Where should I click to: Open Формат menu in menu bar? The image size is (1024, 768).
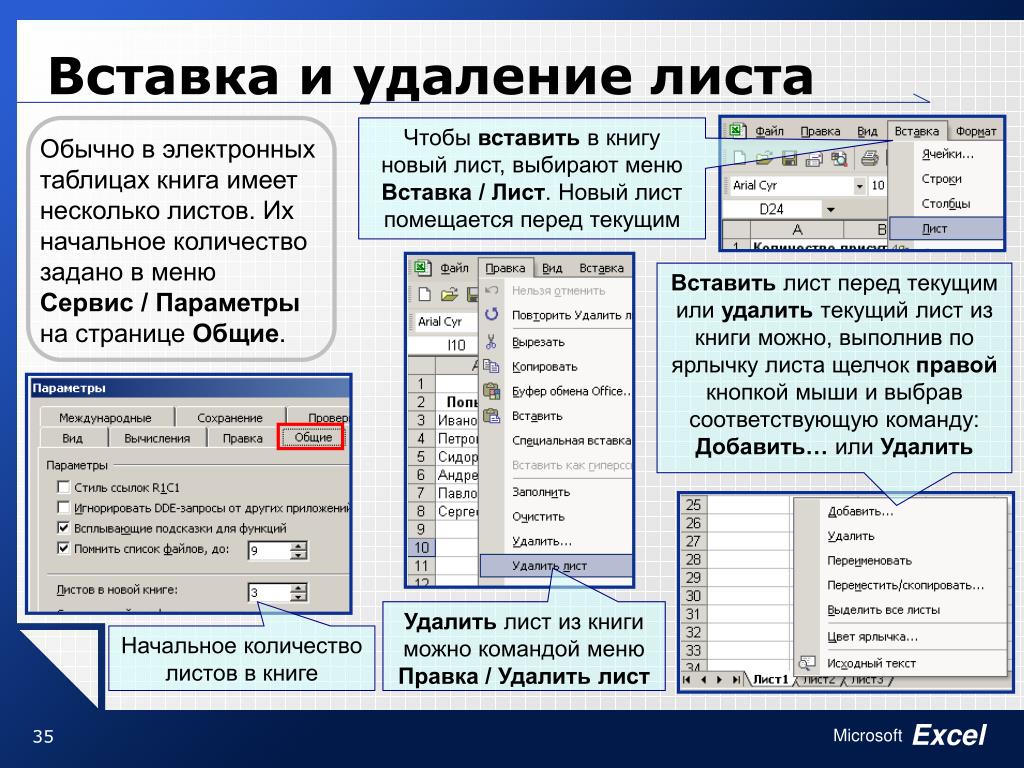[x=976, y=131]
